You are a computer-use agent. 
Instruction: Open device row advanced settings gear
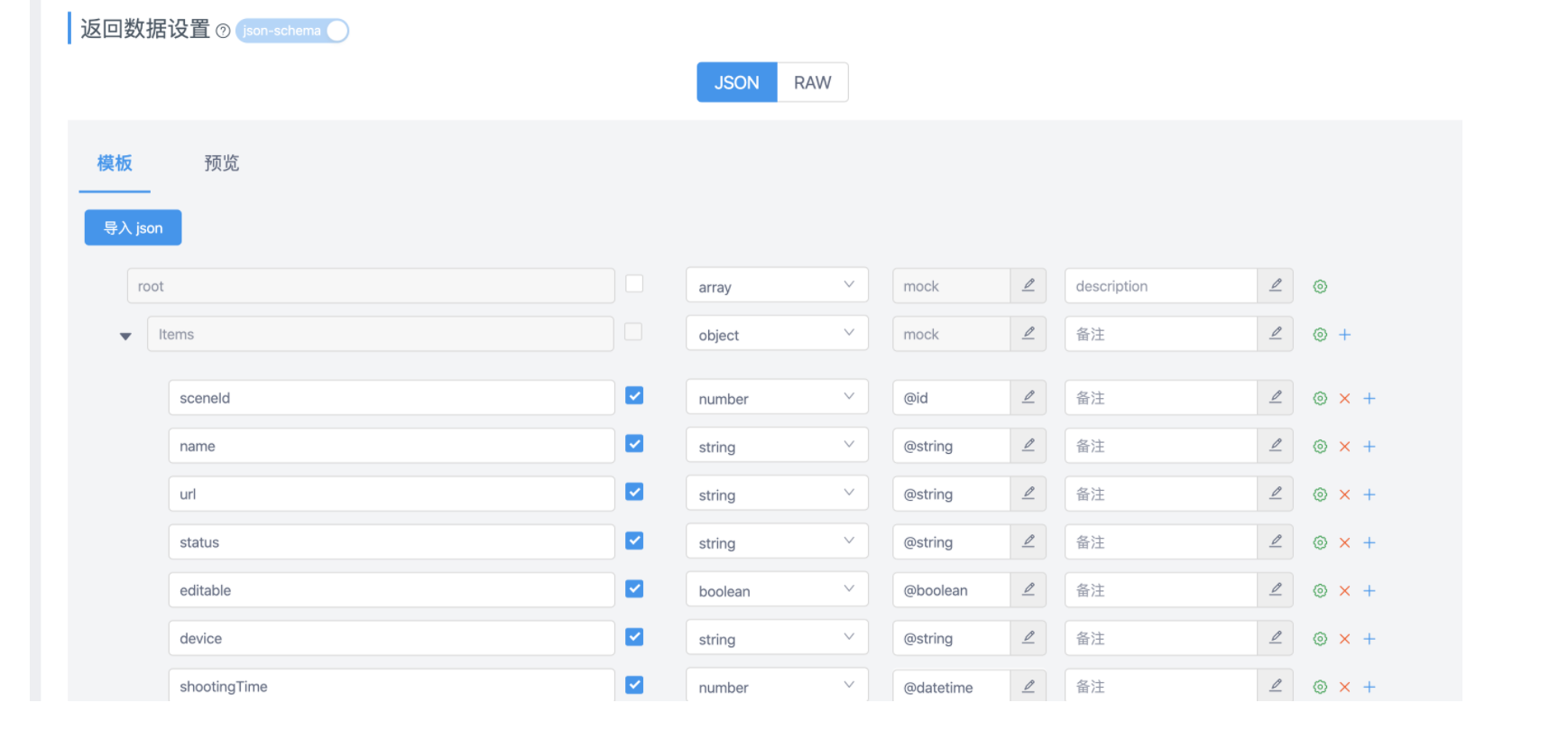coord(1320,639)
